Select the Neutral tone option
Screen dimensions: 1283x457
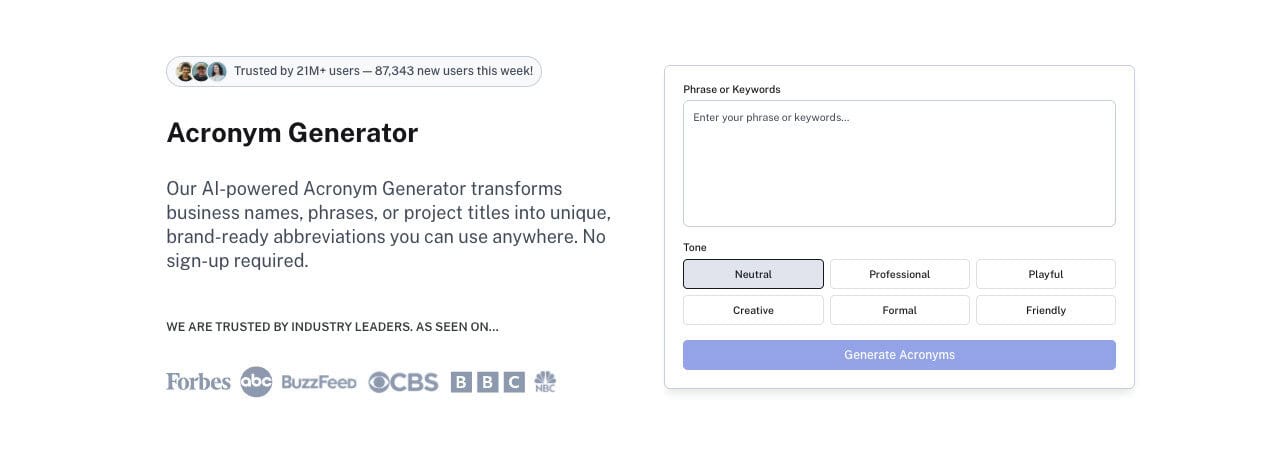click(753, 274)
